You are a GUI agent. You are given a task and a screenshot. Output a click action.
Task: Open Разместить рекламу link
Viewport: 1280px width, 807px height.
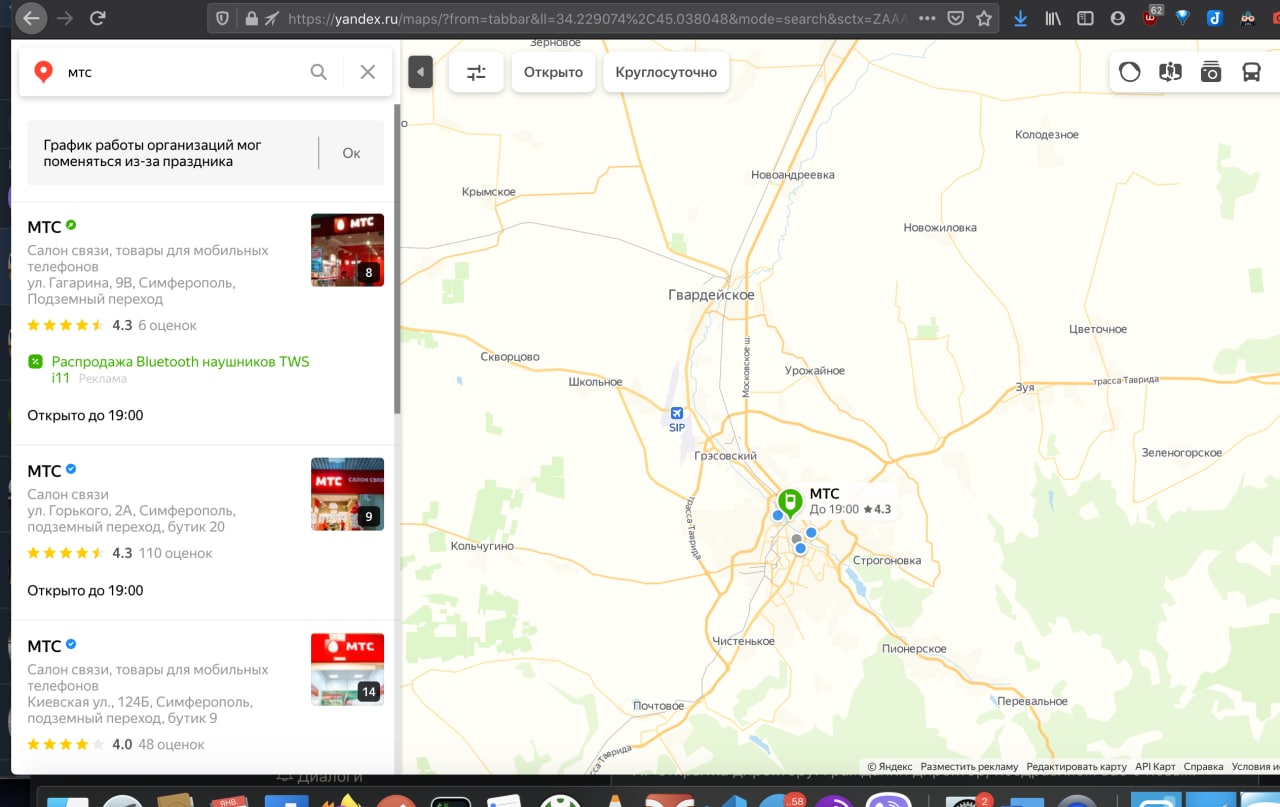tap(969, 767)
